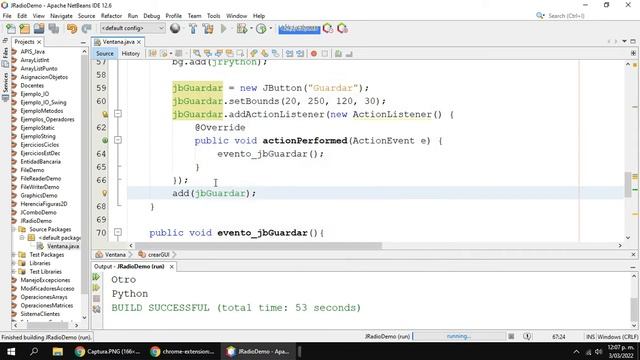Click the Rerun green arrow in Output panel
Viewport: 640px width, 360px height.
coord(96,277)
